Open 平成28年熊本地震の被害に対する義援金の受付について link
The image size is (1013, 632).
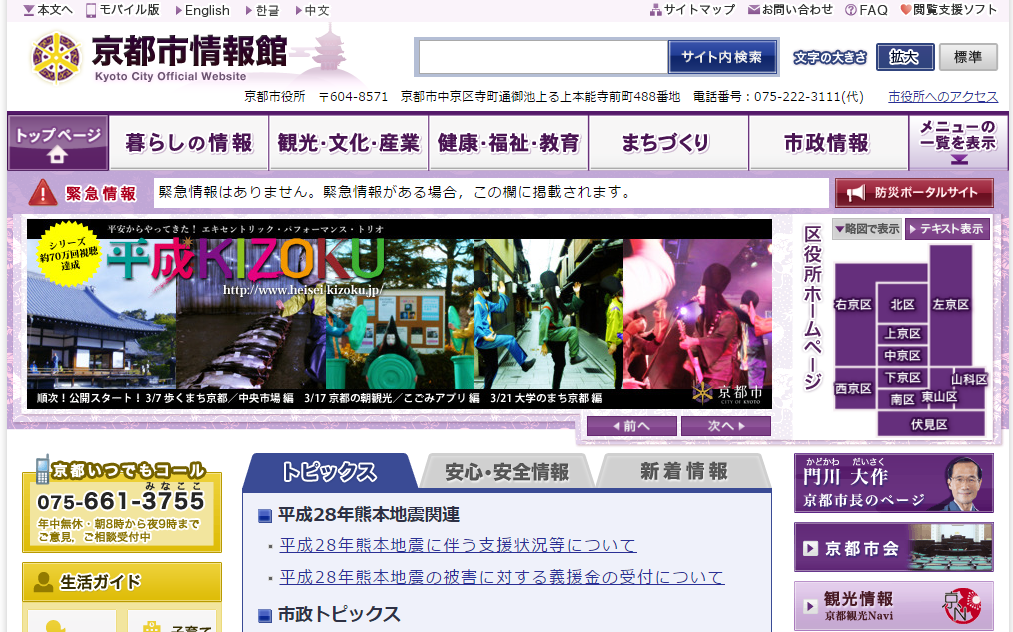click(501, 576)
